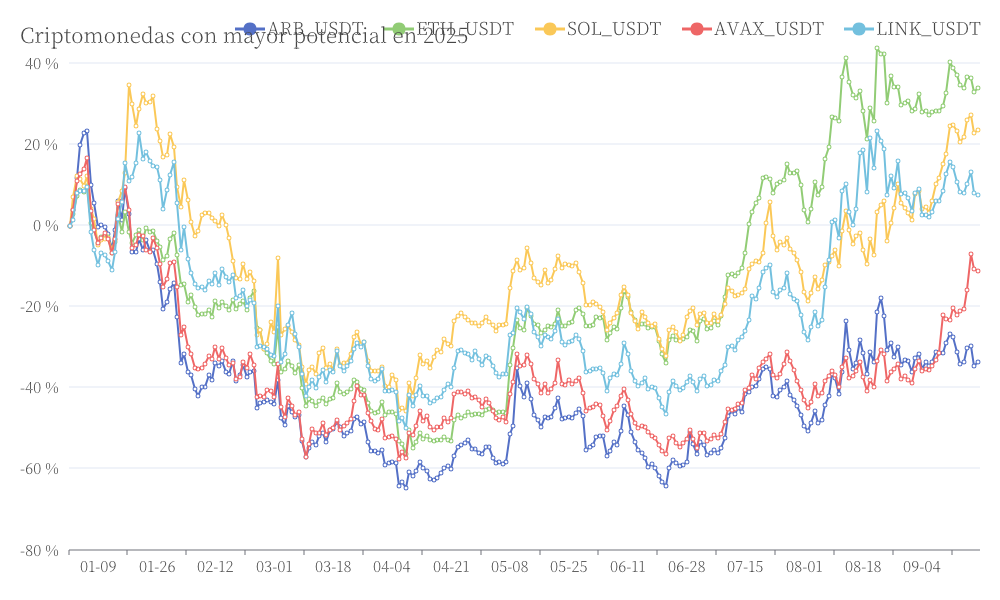The image size is (1000, 600).
Task: Click the green ETH_USDT legend marker
Action: [399, 29]
